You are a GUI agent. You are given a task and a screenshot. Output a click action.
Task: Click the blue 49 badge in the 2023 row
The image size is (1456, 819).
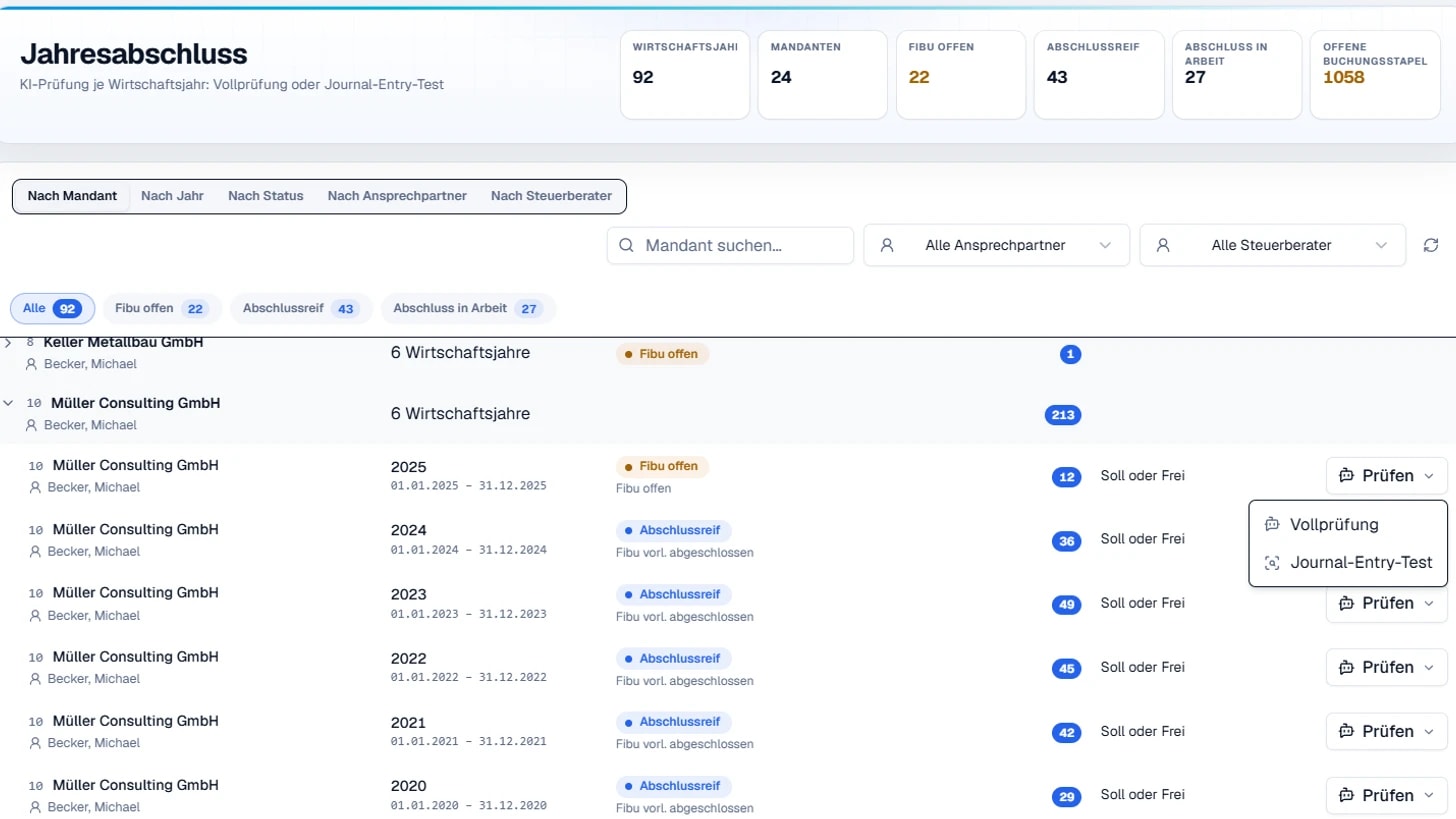click(x=1067, y=605)
